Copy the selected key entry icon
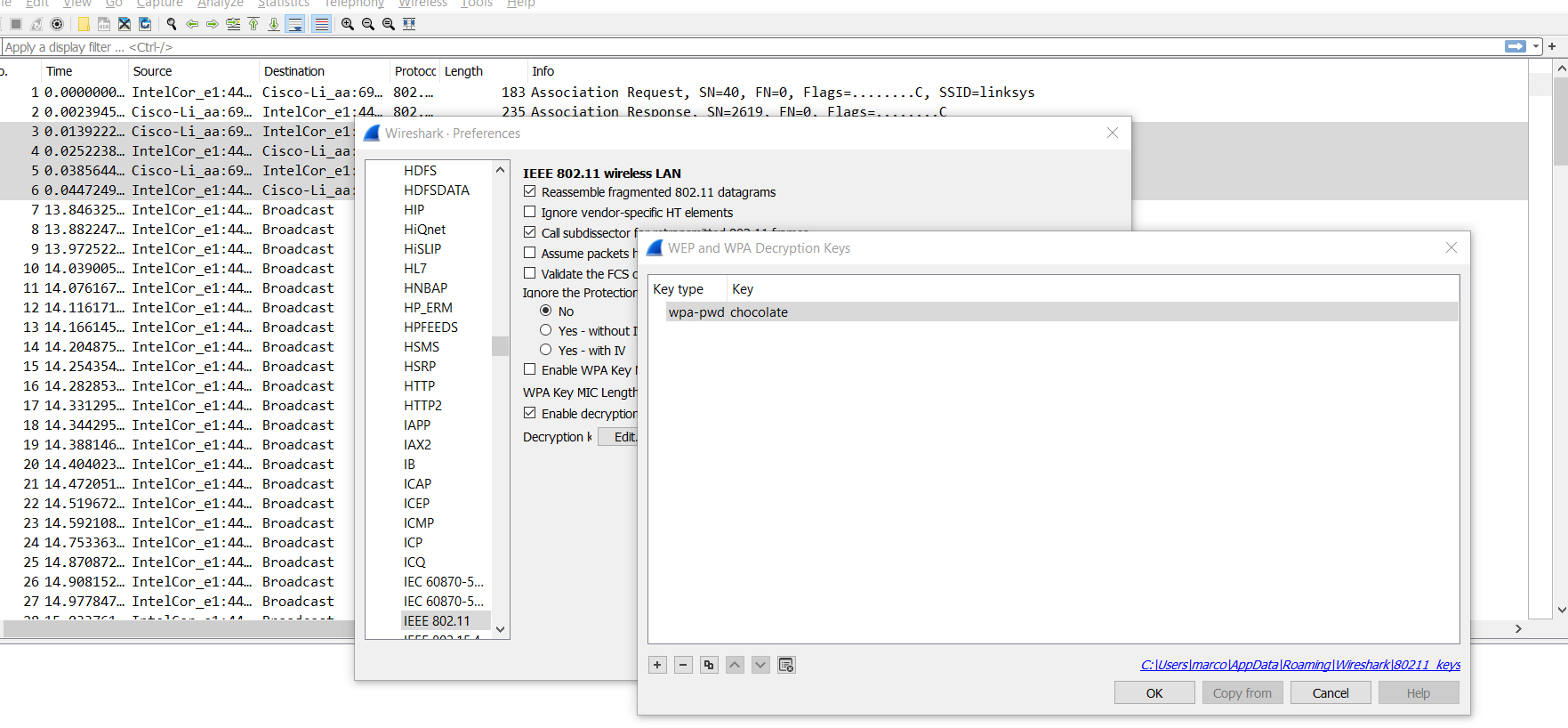The width and height of the screenshot is (1568, 728). (x=709, y=665)
